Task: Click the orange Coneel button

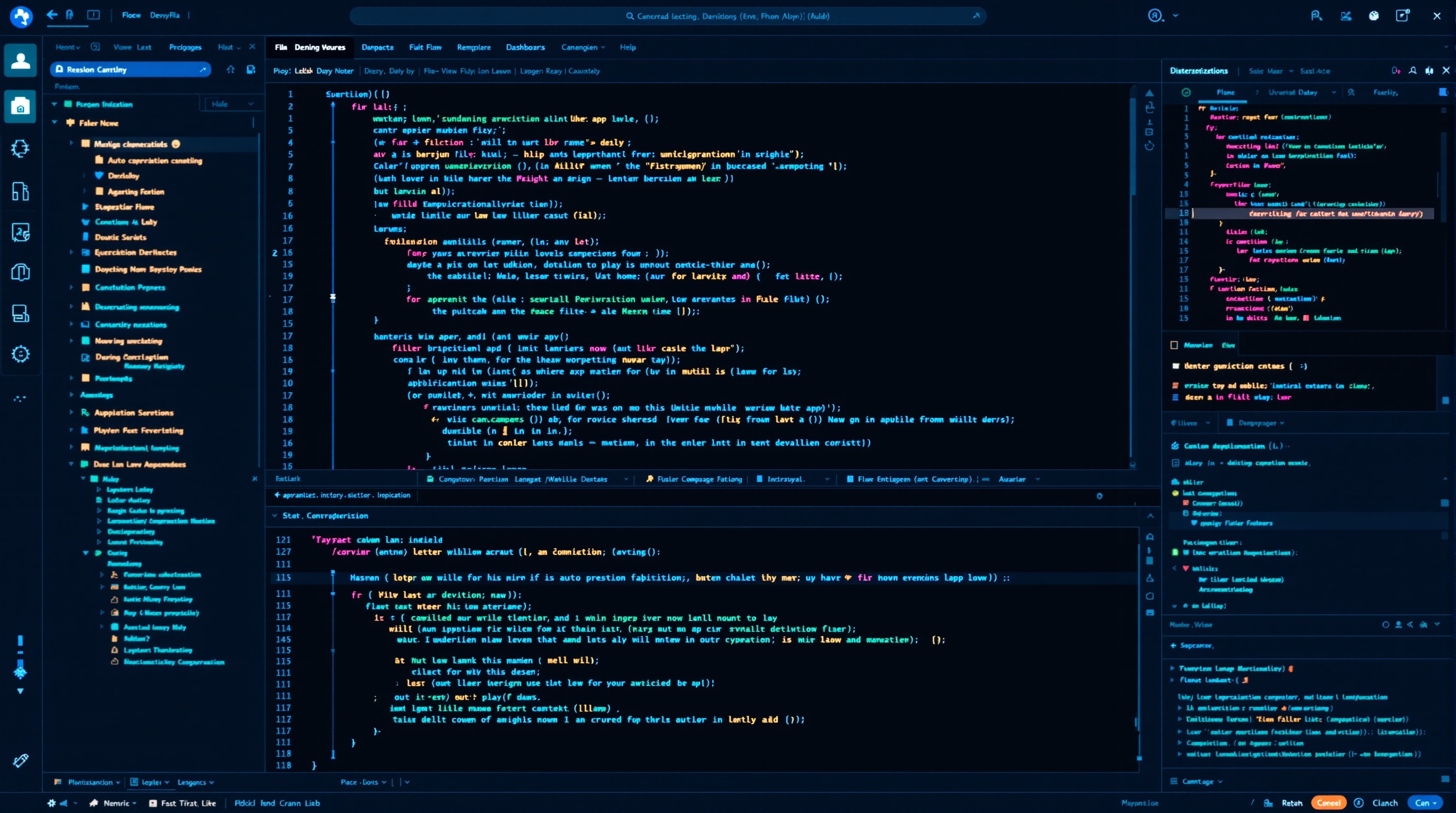Action: 1329,803
